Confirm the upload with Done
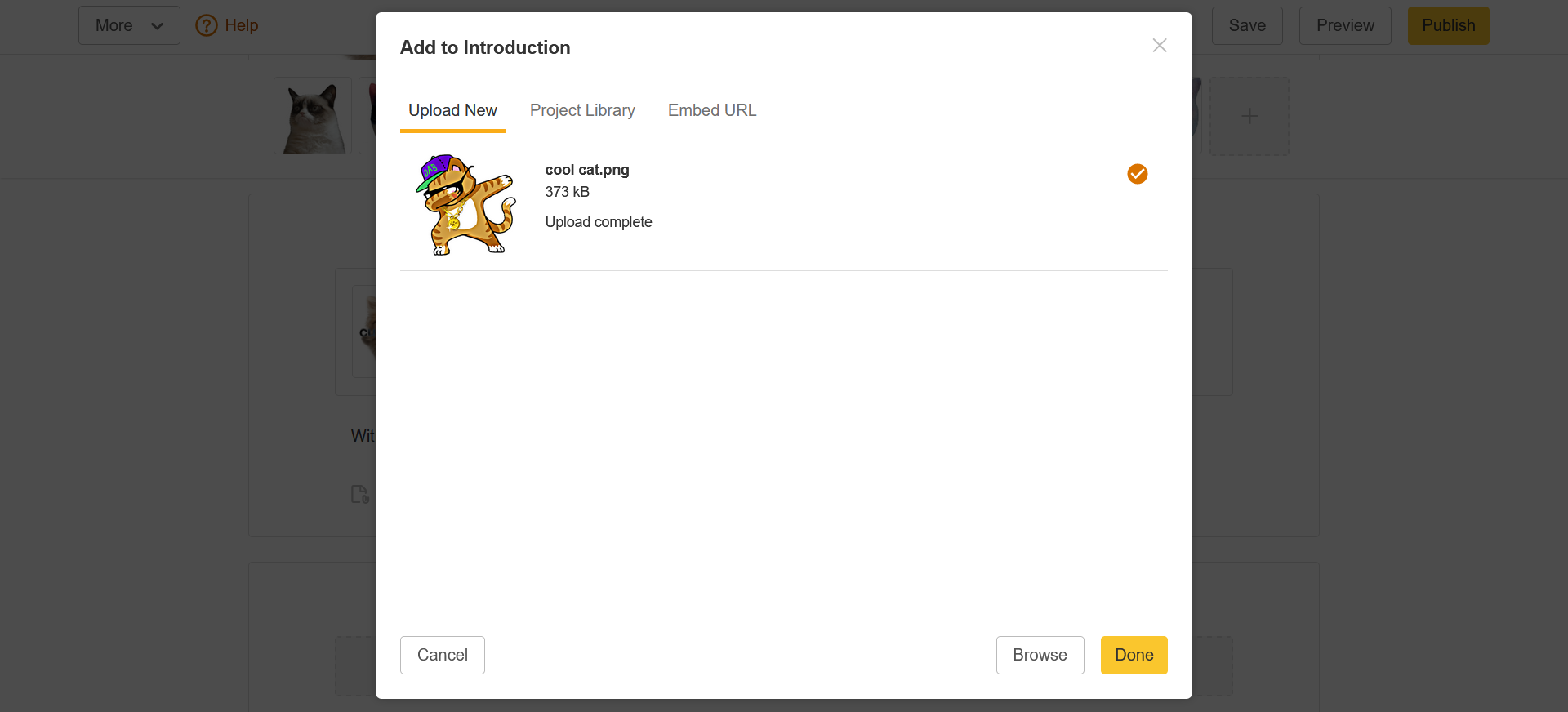Viewport: 1568px width, 712px height. [1134, 655]
